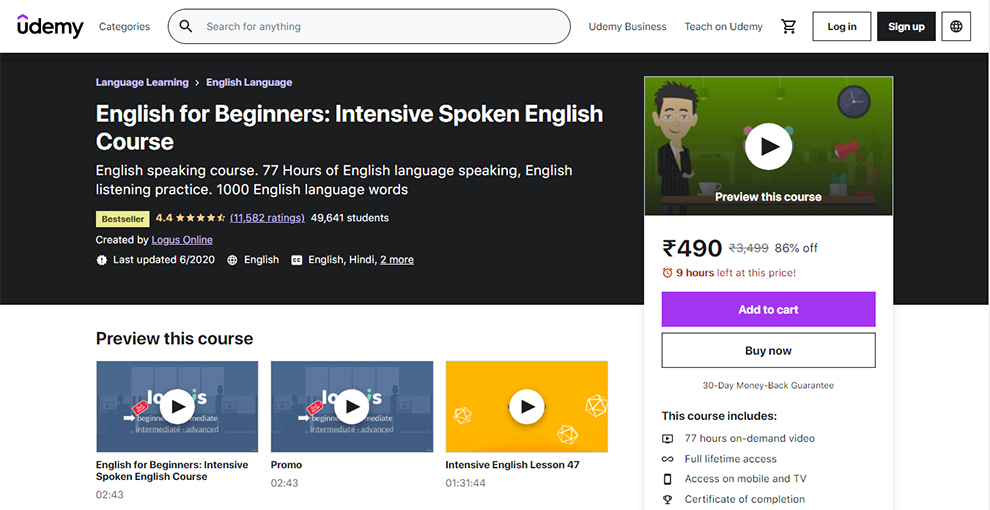Open Language Learning breadcrumb
The height and width of the screenshot is (510, 990).
click(x=142, y=82)
